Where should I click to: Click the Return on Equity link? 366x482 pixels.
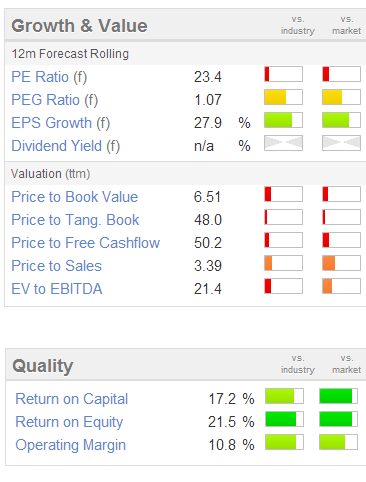click(x=69, y=422)
